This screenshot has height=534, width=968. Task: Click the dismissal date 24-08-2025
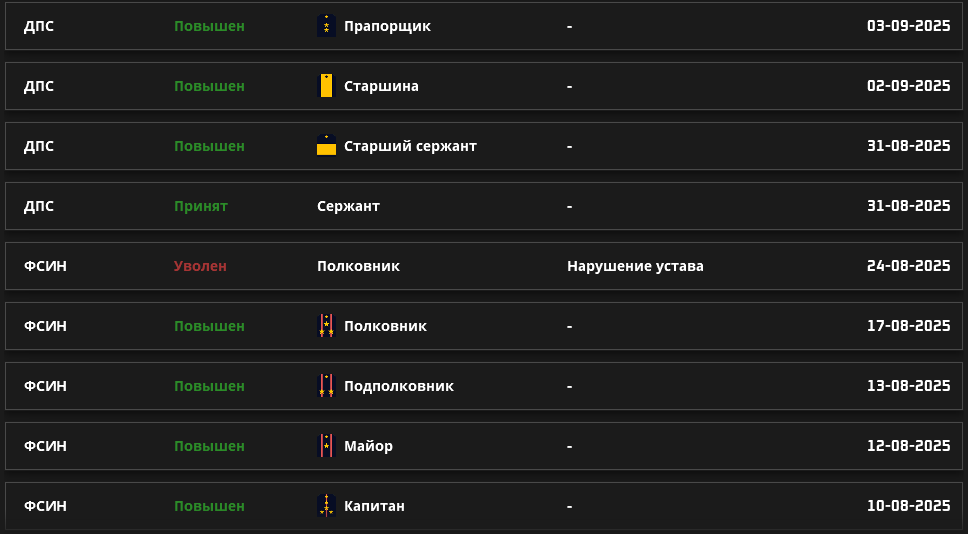point(908,266)
